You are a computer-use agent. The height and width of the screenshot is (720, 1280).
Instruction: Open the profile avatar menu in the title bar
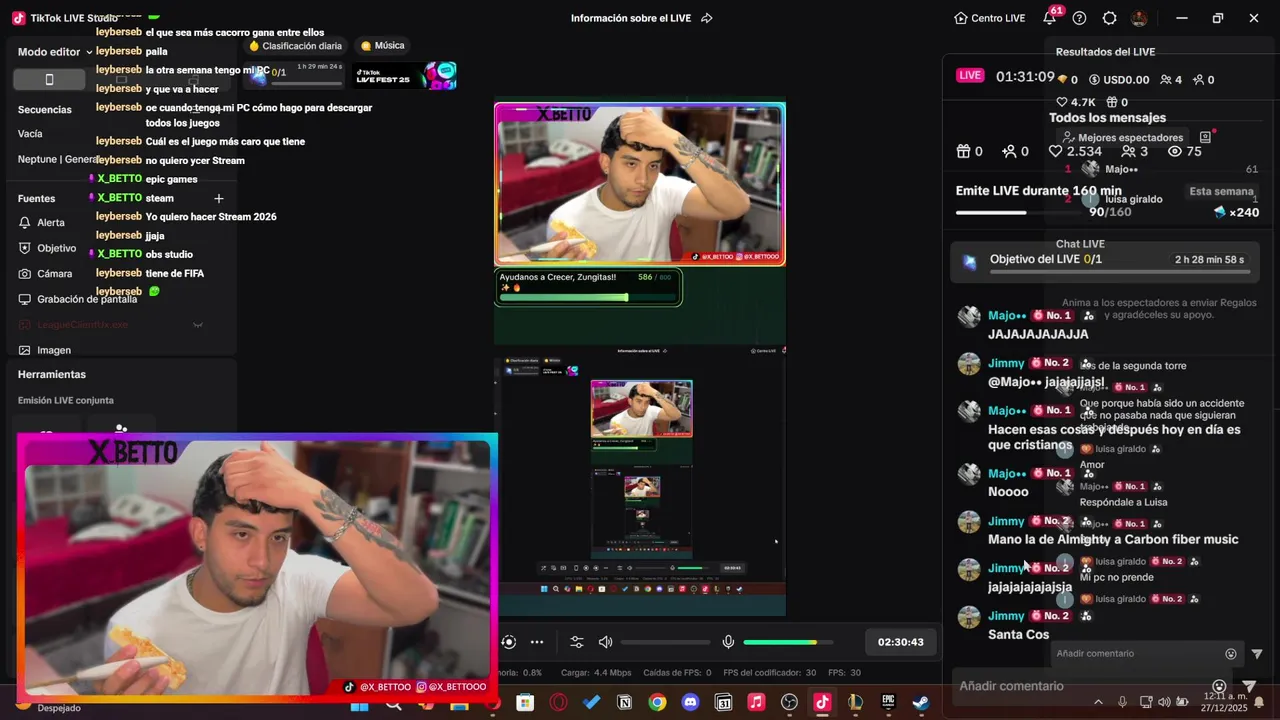point(1139,18)
